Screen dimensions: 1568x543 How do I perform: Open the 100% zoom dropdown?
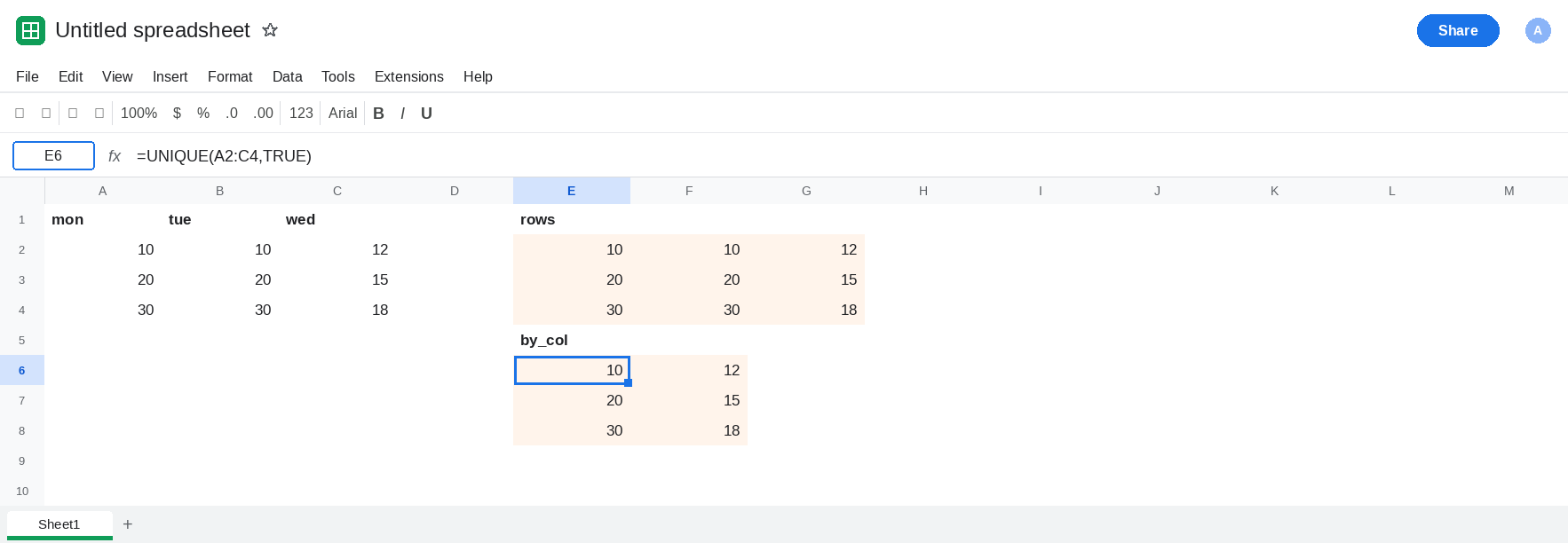(139, 113)
